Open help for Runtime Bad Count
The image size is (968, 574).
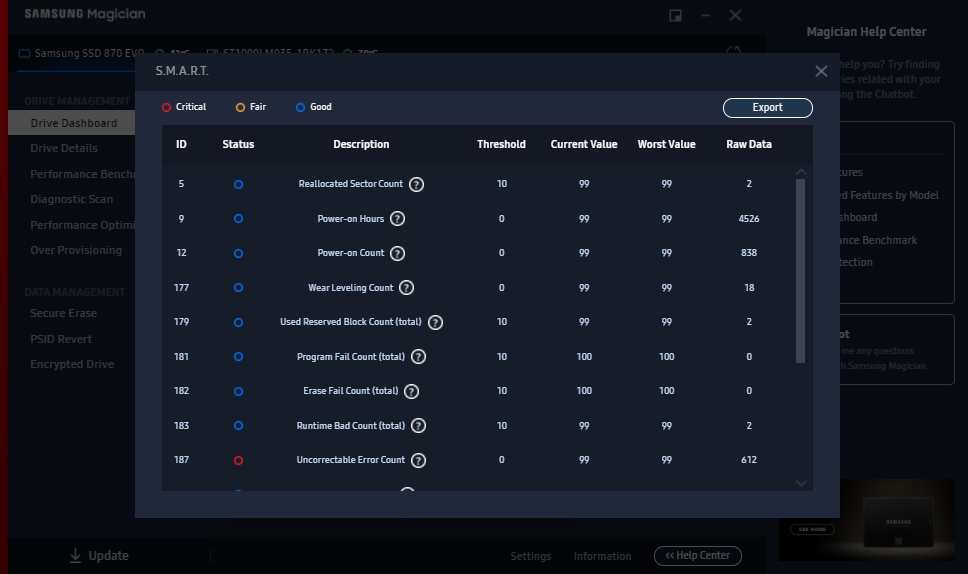pos(419,426)
